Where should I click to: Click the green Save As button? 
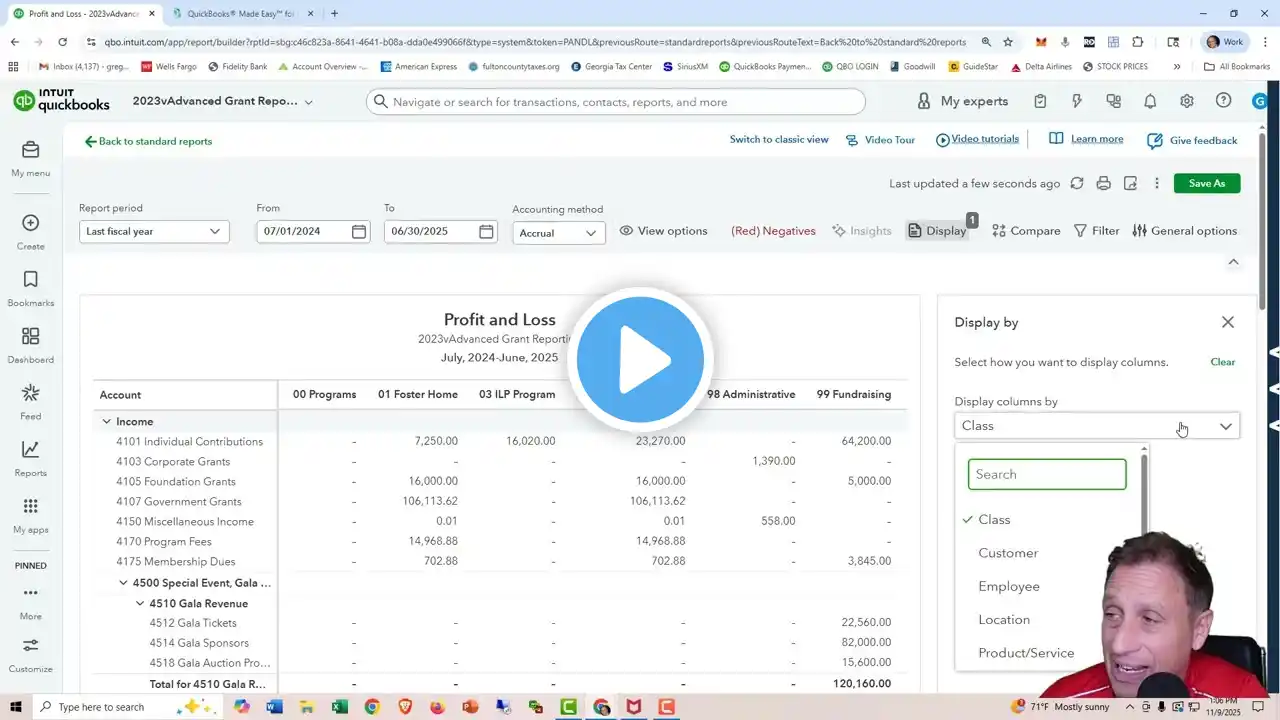[x=1207, y=183]
